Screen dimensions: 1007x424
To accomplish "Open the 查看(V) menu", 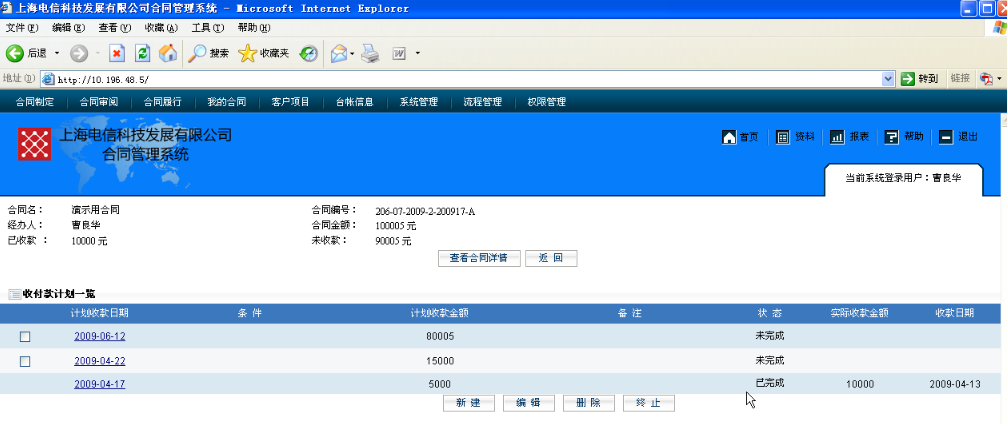I will pyautogui.click(x=114, y=28).
